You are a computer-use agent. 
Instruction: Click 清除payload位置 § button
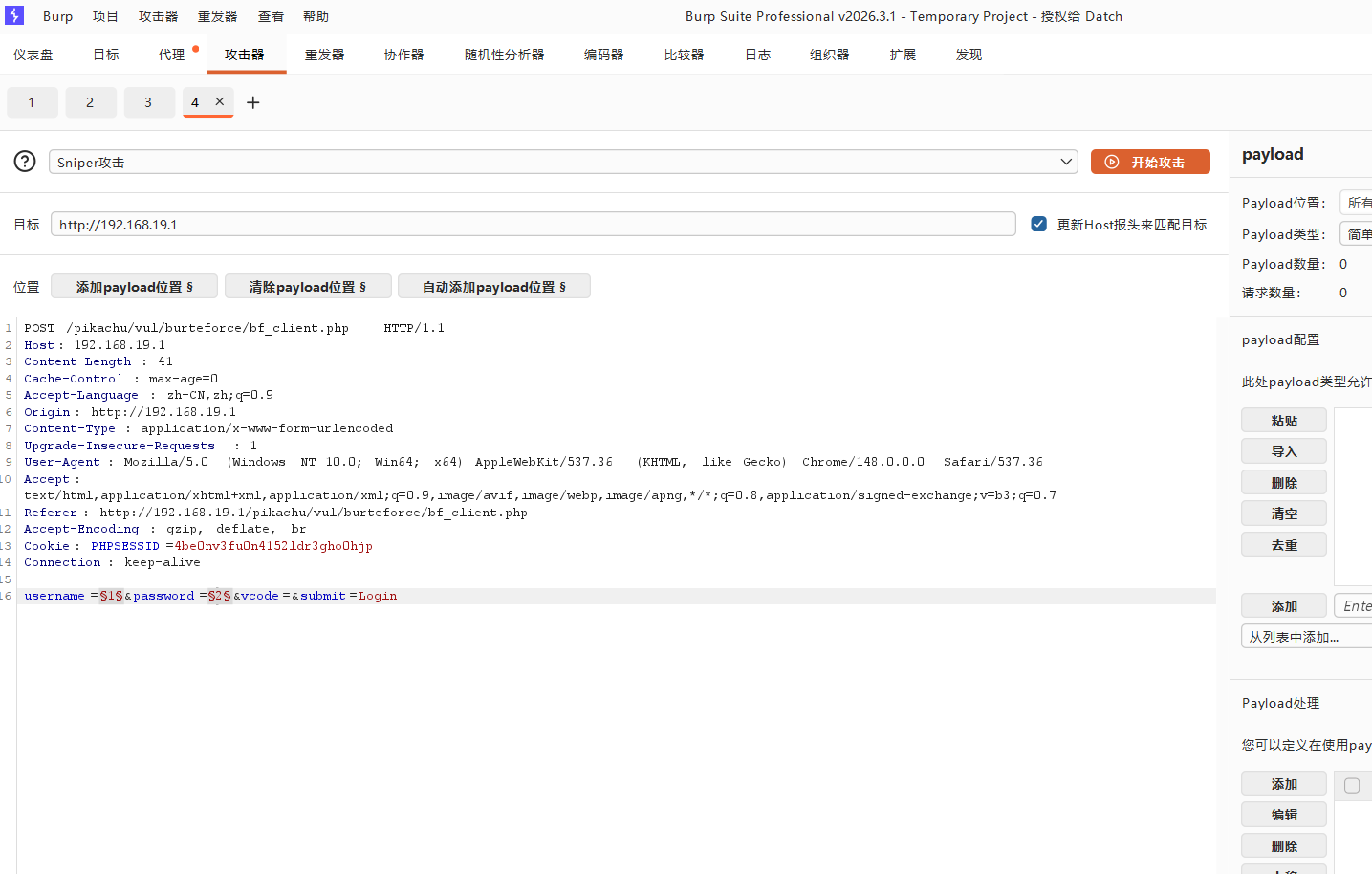click(308, 286)
